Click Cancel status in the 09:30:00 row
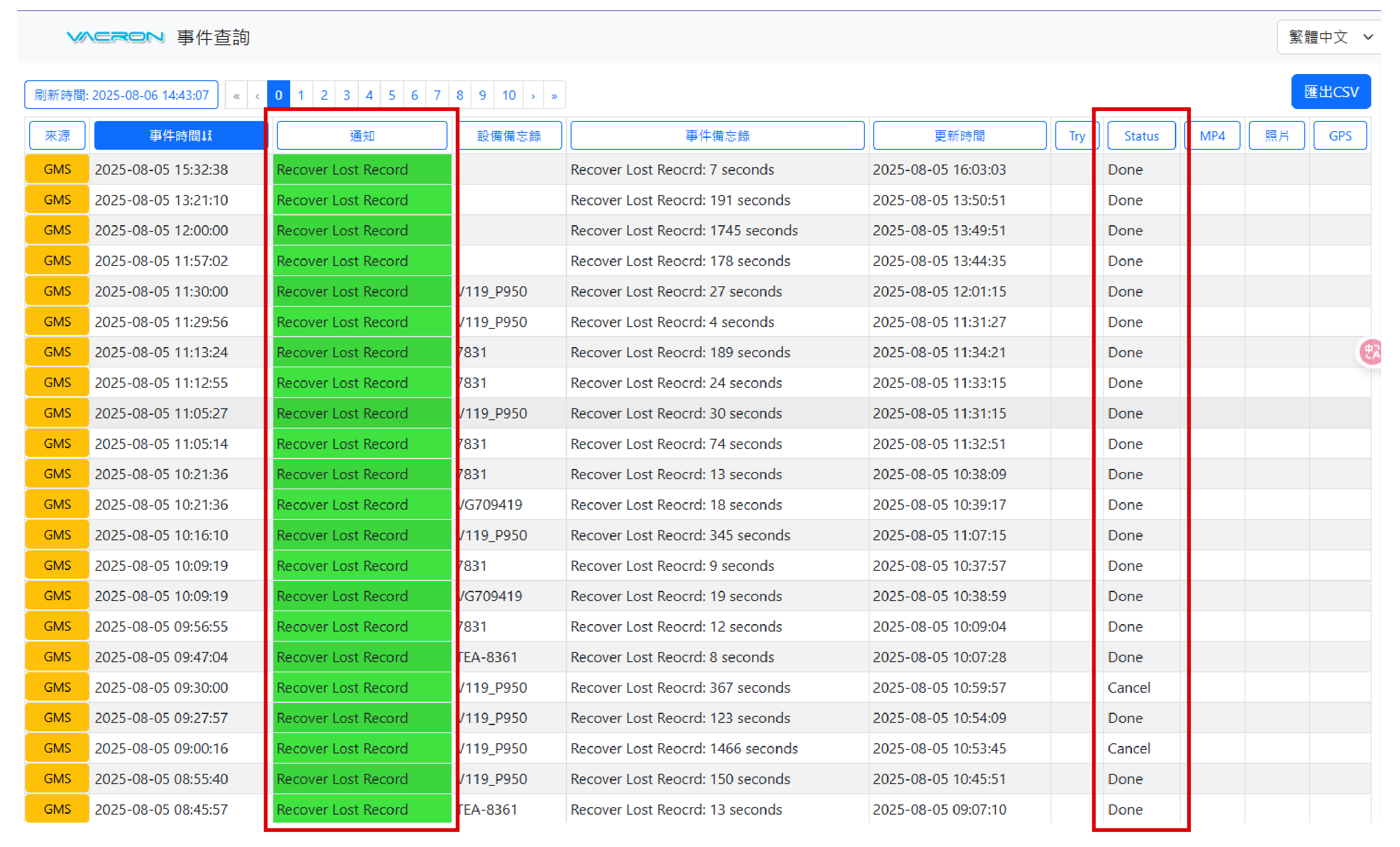This screenshot has width=1400, height=847. pyautogui.click(x=1129, y=687)
